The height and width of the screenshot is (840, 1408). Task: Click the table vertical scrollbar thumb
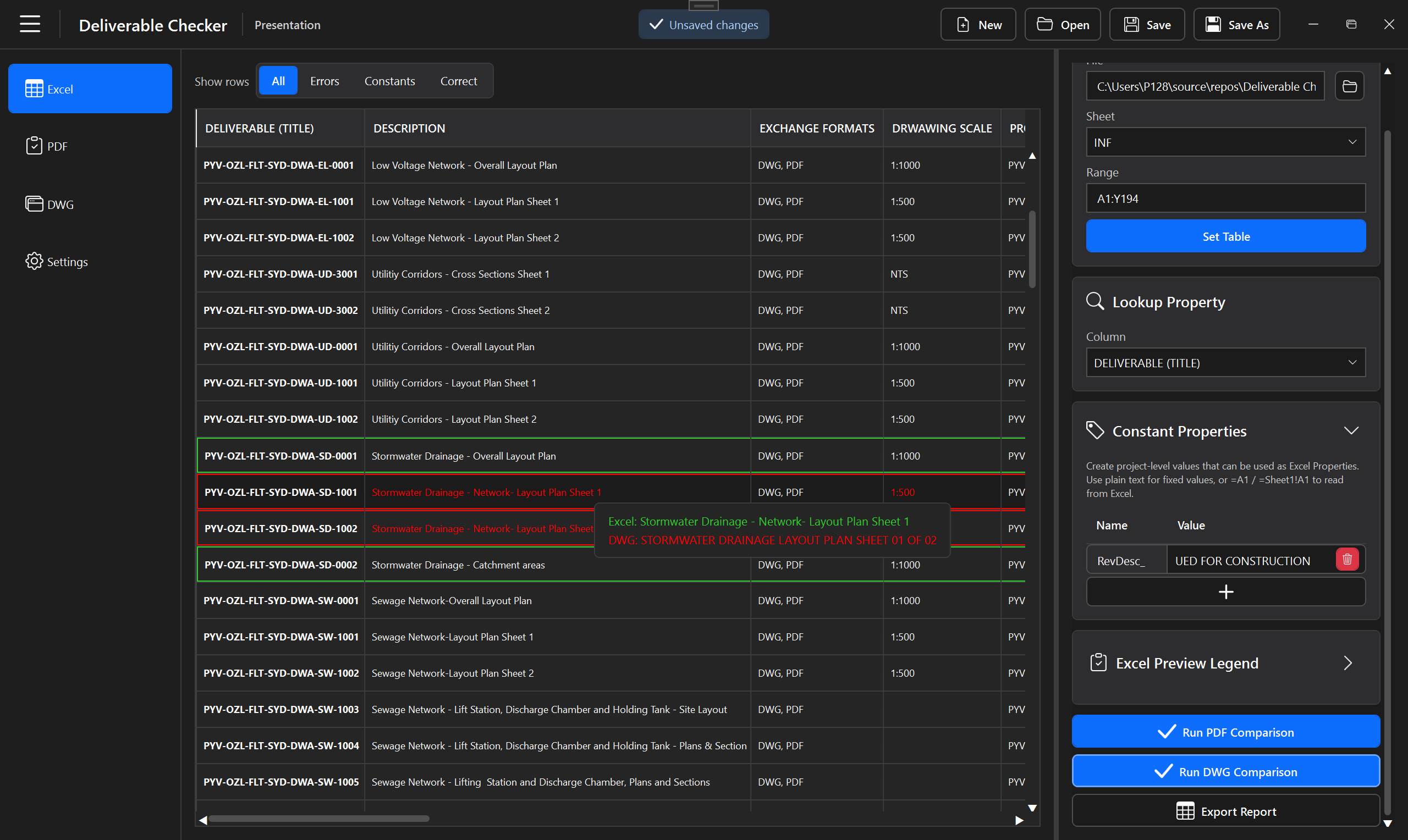click(1032, 249)
